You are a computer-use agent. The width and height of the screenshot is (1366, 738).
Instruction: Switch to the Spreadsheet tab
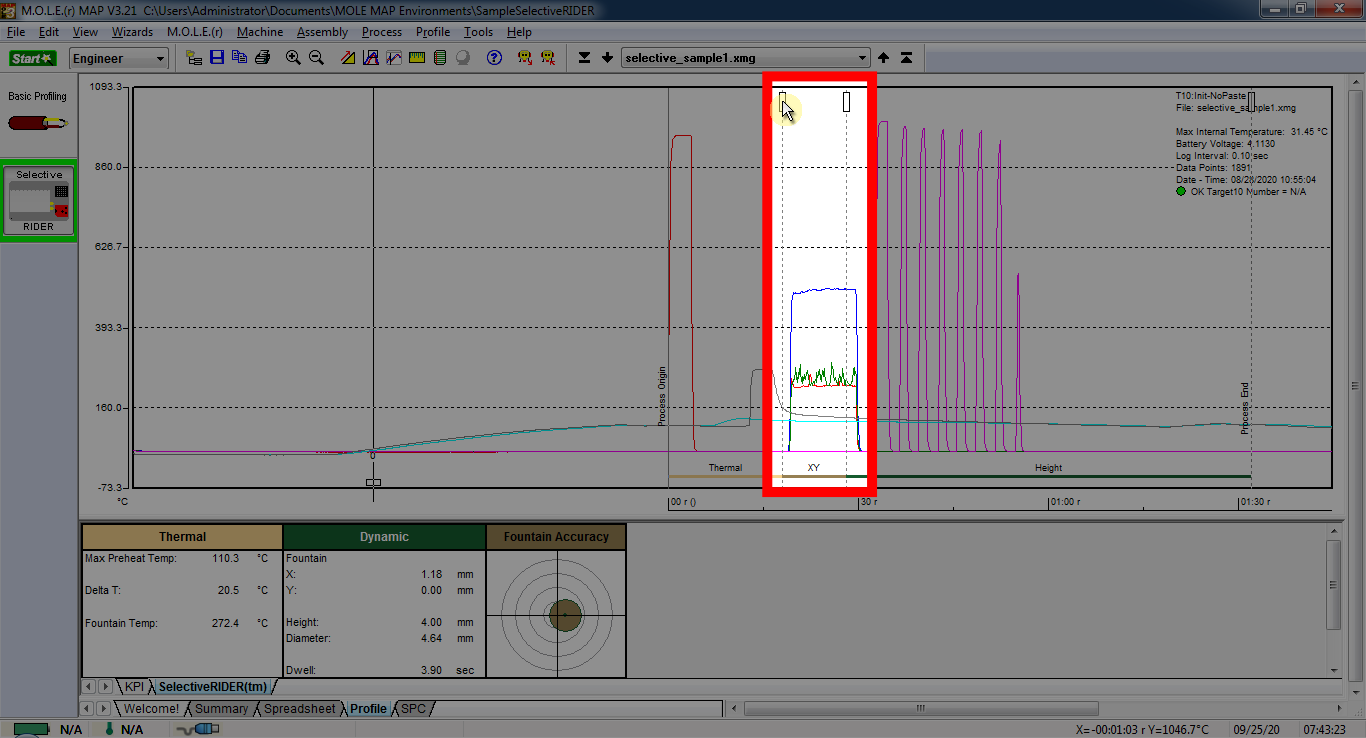(x=299, y=708)
